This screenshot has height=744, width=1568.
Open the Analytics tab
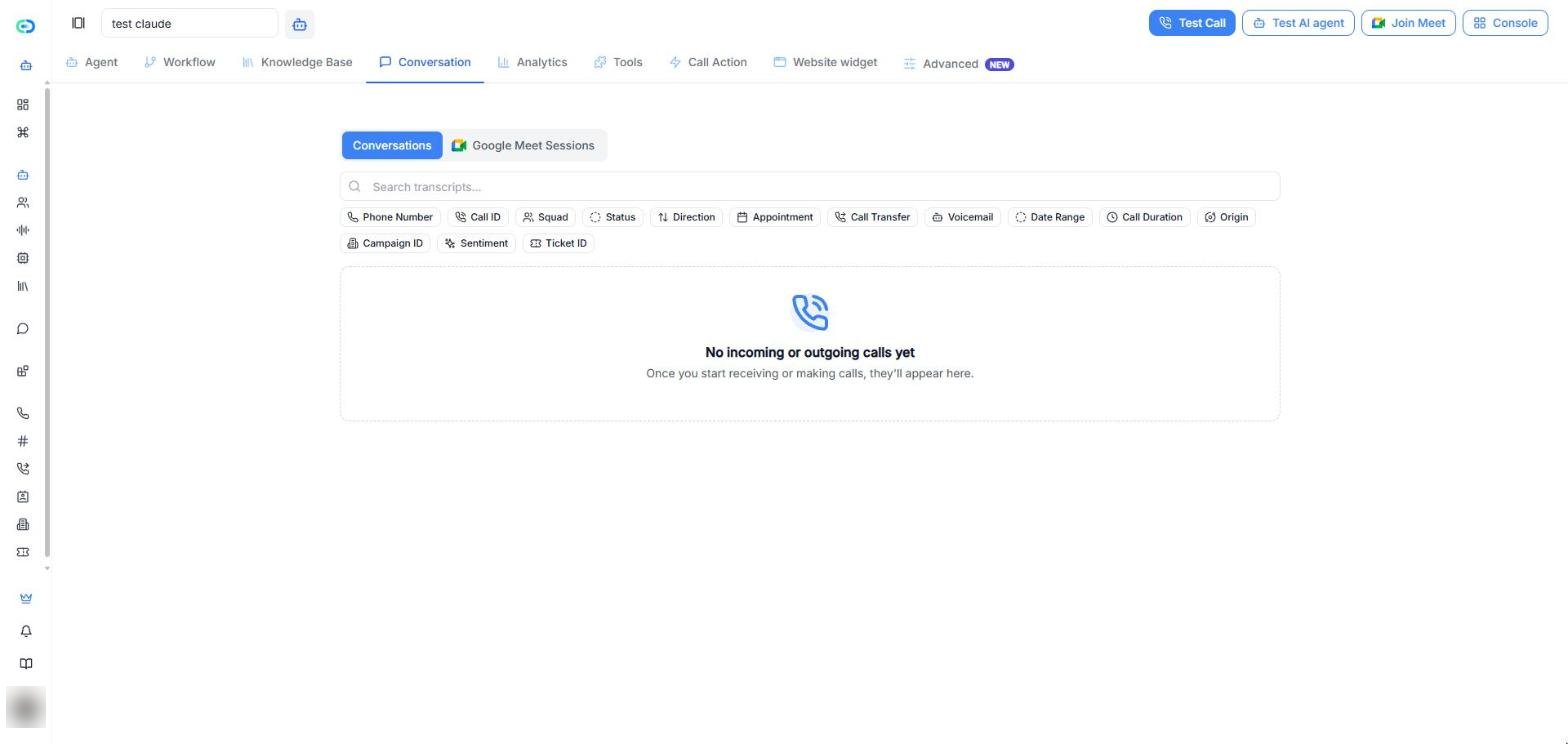[533, 62]
